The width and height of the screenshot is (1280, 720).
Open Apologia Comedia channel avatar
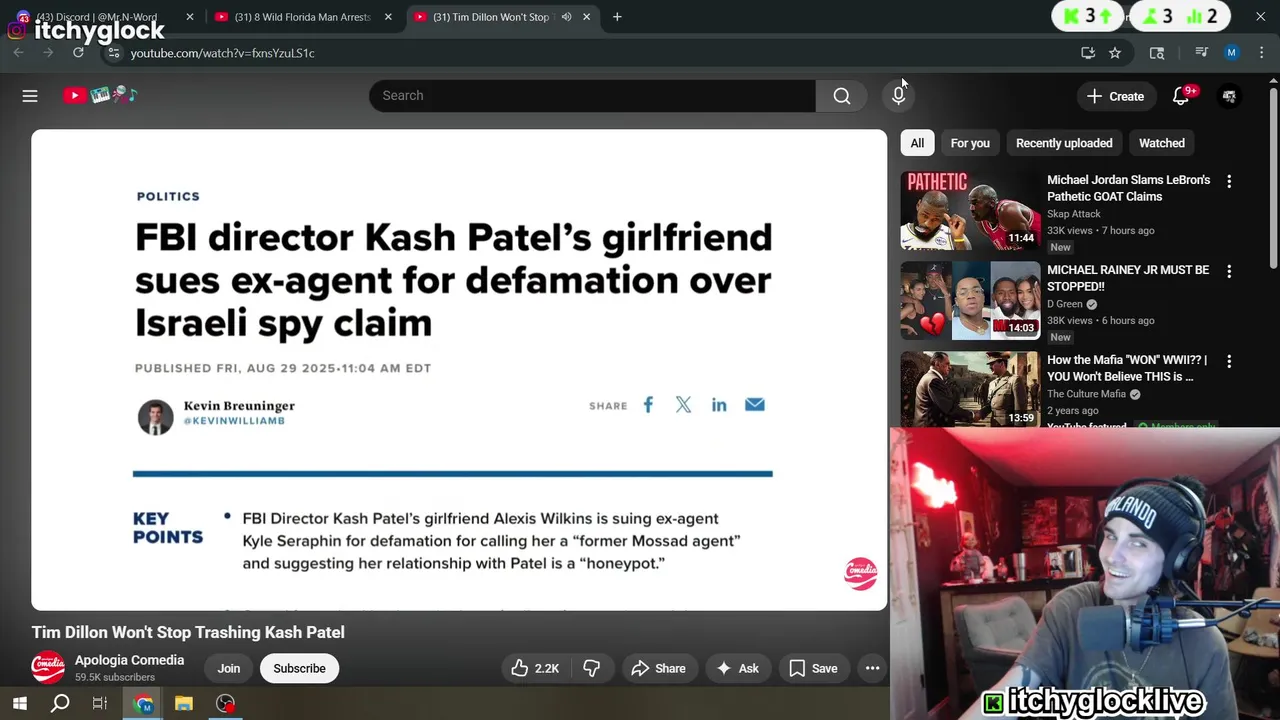tap(48, 667)
